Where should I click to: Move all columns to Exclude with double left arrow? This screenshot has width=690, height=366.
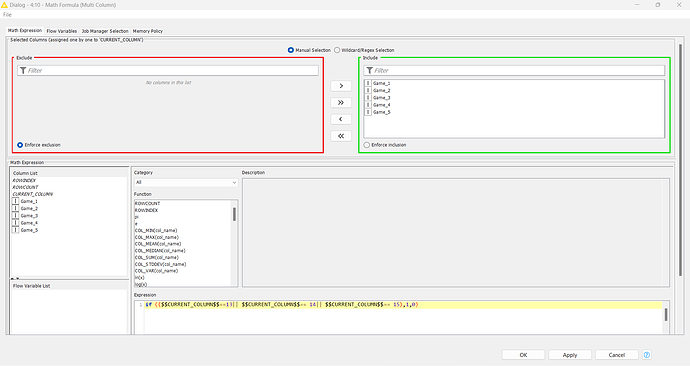[x=341, y=136]
